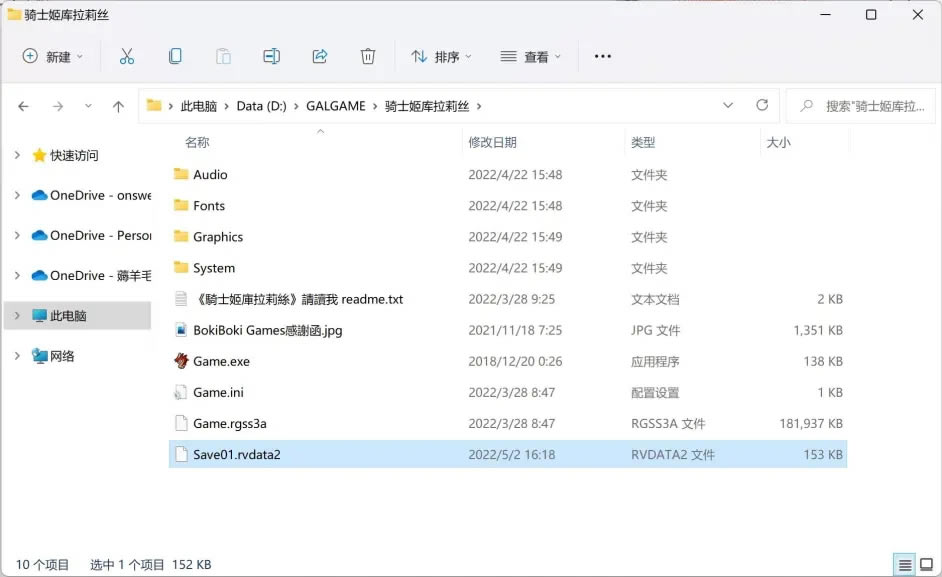Navigate back with the left arrow
942x577 pixels.
click(x=24, y=106)
